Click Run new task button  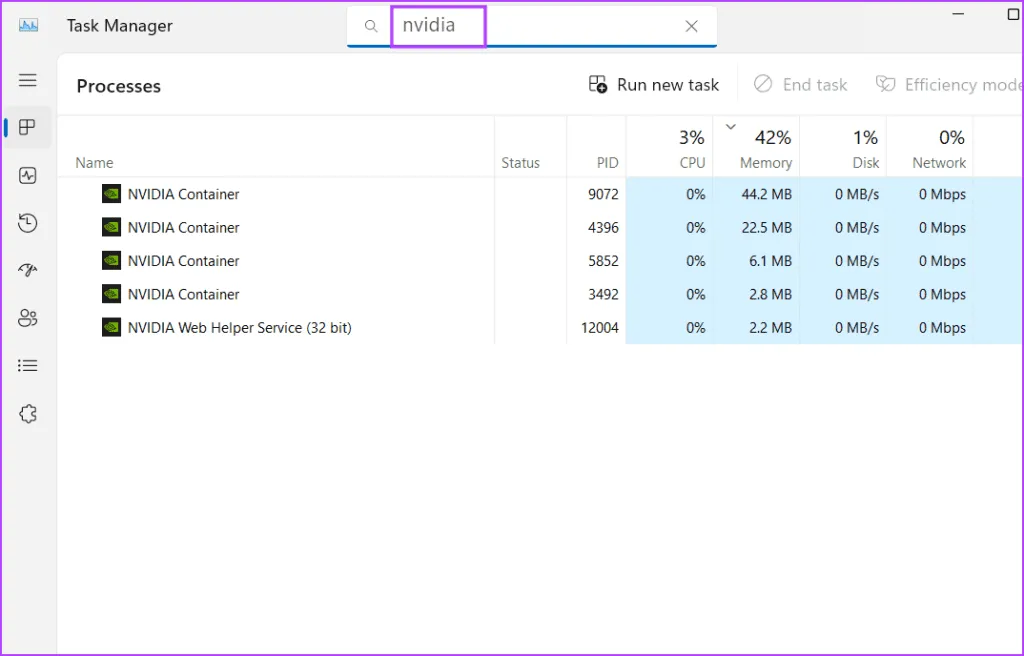point(654,85)
